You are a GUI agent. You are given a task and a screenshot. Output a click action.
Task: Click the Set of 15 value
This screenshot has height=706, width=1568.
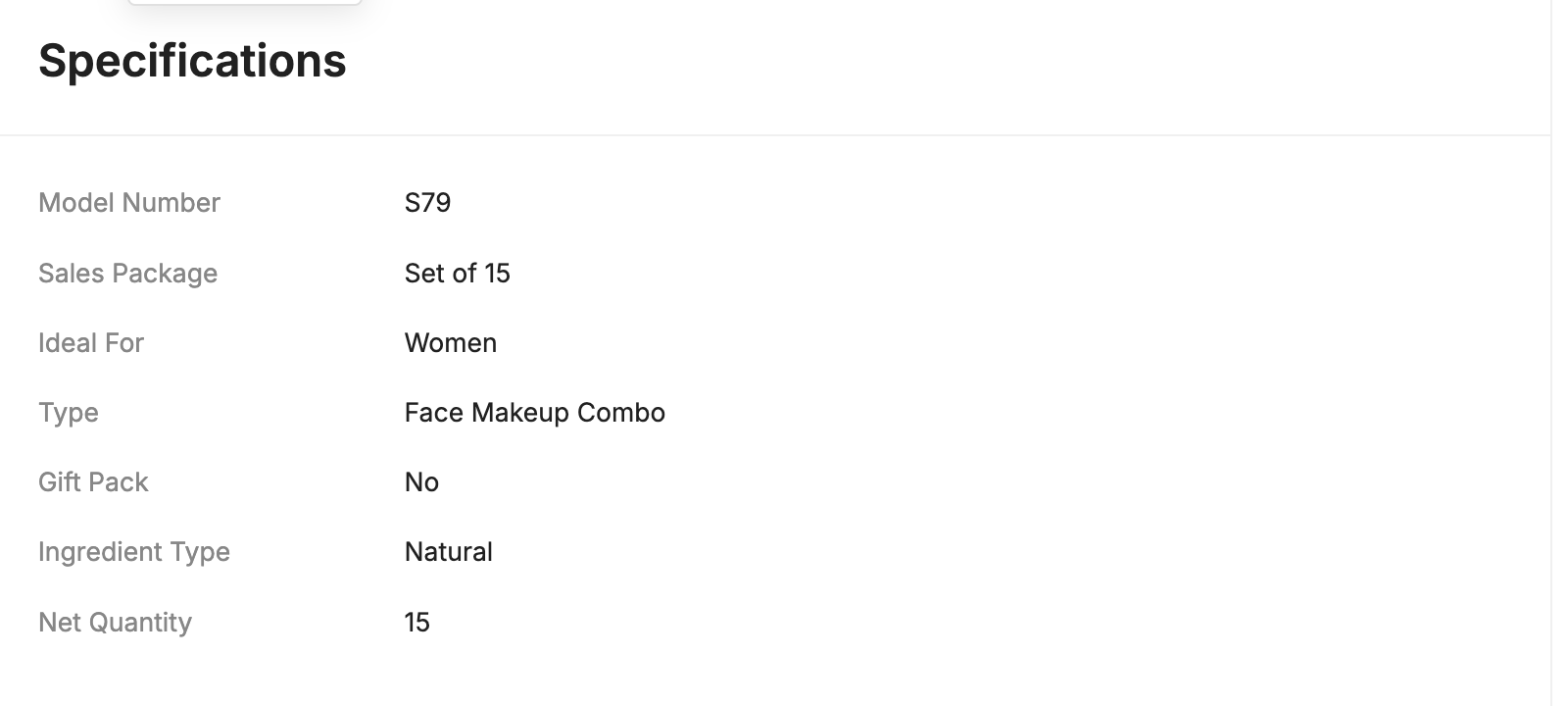pyautogui.click(x=458, y=274)
